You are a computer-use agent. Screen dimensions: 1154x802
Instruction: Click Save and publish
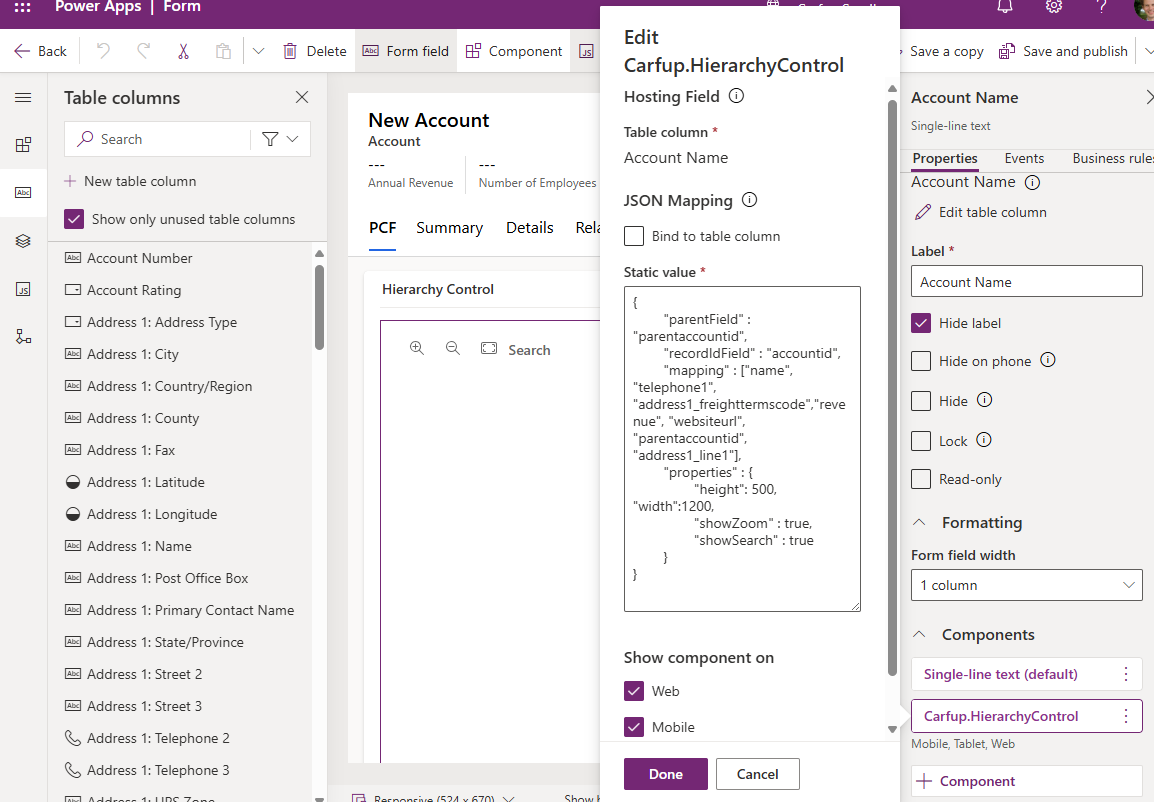point(1063,51)
